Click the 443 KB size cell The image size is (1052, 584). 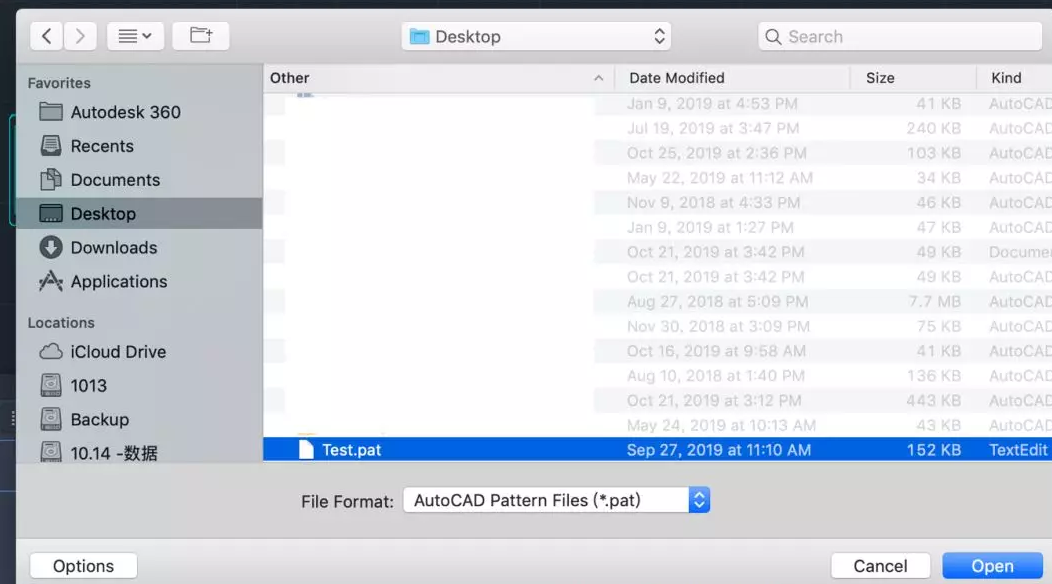click(933, 401)
